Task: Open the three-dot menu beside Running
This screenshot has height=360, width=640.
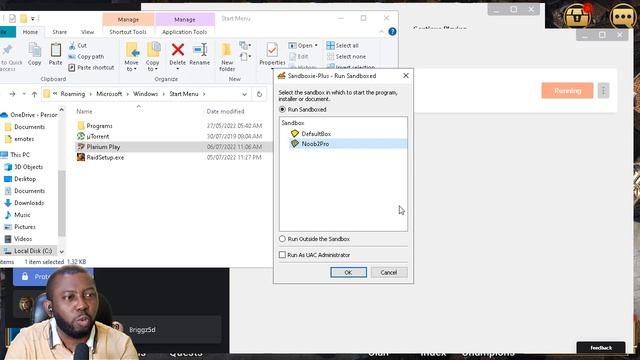Action: coord(603,91)
